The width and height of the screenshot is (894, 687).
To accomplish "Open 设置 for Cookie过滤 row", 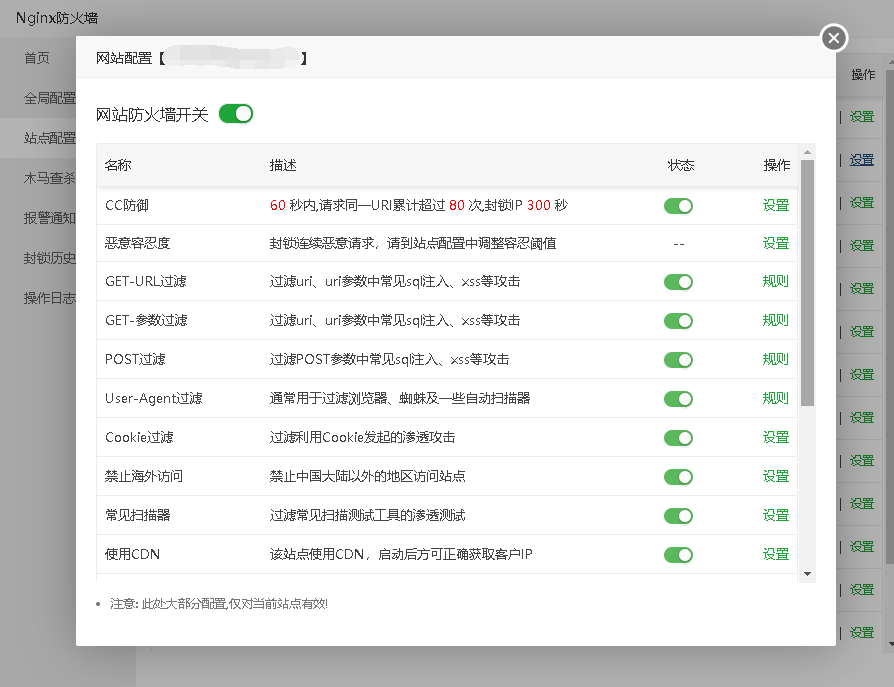I will (x=776, y=437).
